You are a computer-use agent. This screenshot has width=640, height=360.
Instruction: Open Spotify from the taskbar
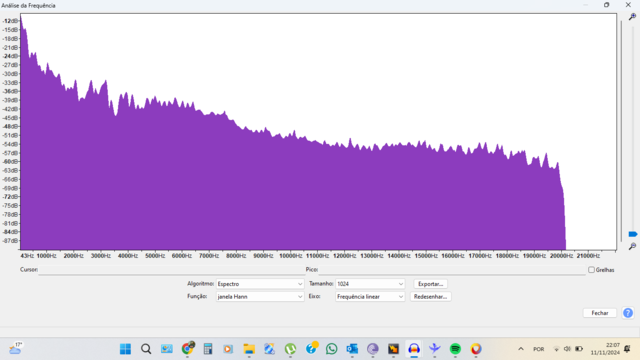(x=455, y=349)
